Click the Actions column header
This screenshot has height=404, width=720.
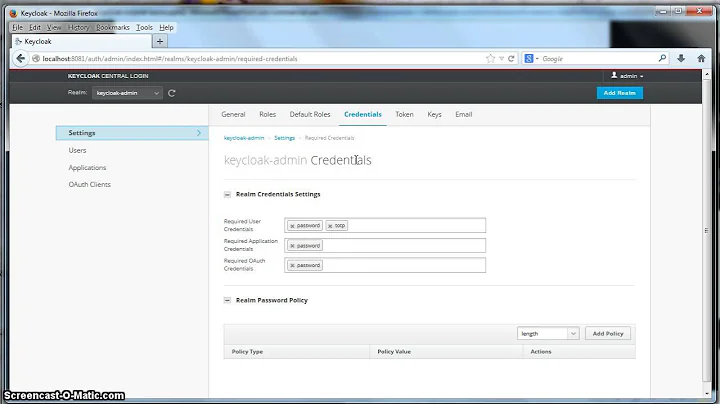(541, 352)
